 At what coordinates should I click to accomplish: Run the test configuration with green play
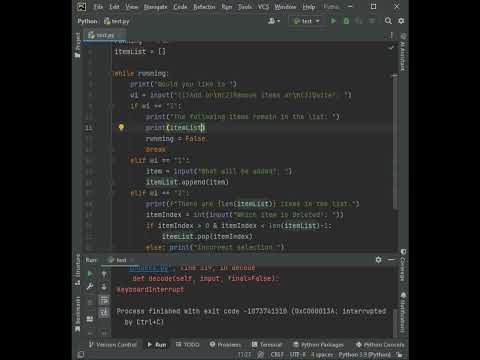point(333,21)
